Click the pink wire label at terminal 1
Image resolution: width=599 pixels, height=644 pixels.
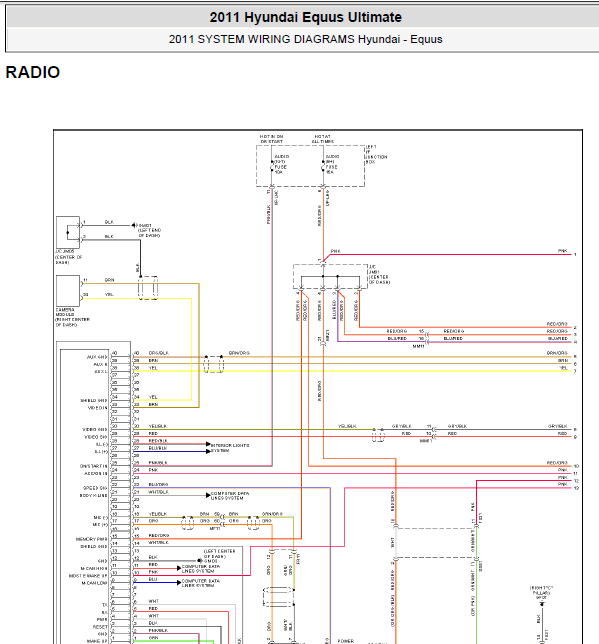(x=562, y=251)
